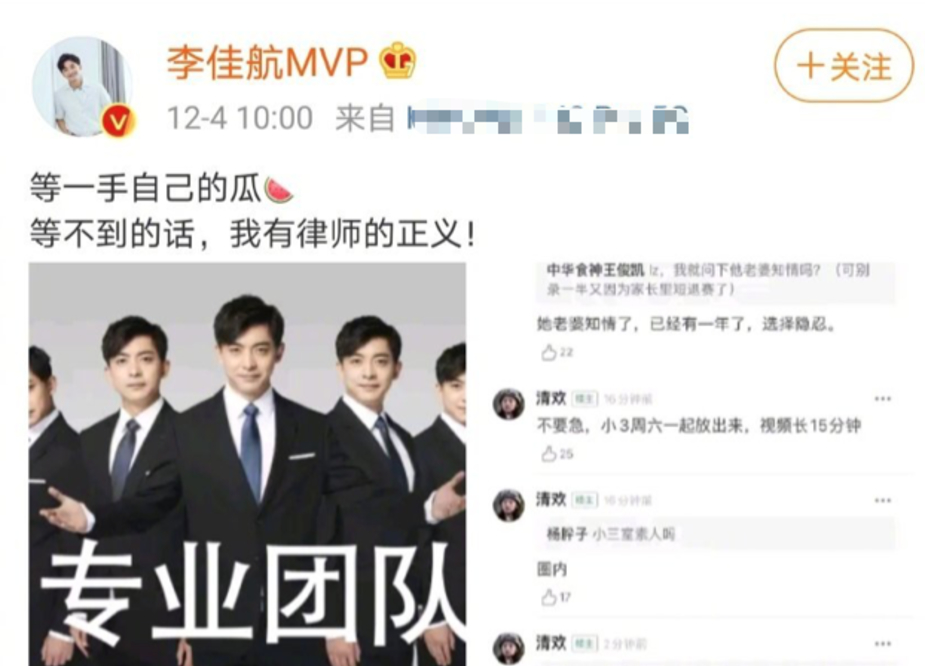Tap the blurred post source link
Viewport: 925px width, 666px height.
(x=548, y=120)
